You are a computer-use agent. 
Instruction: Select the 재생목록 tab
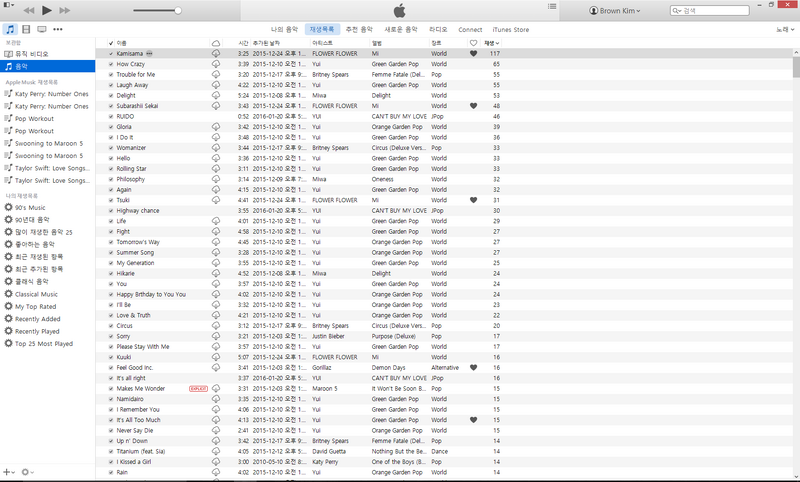[x=322, y=30]
